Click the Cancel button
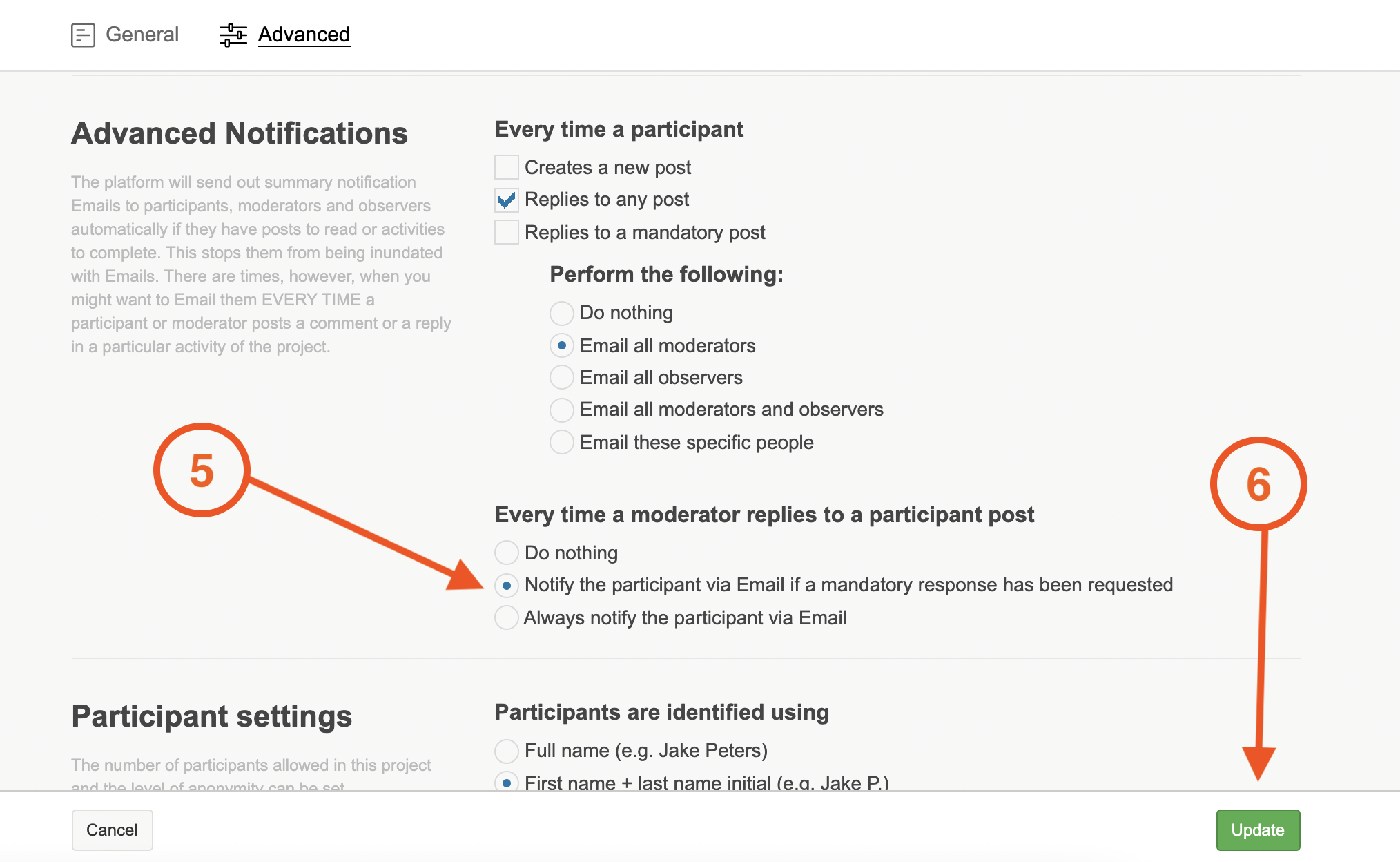1400x862 pixels. point(112,830)
